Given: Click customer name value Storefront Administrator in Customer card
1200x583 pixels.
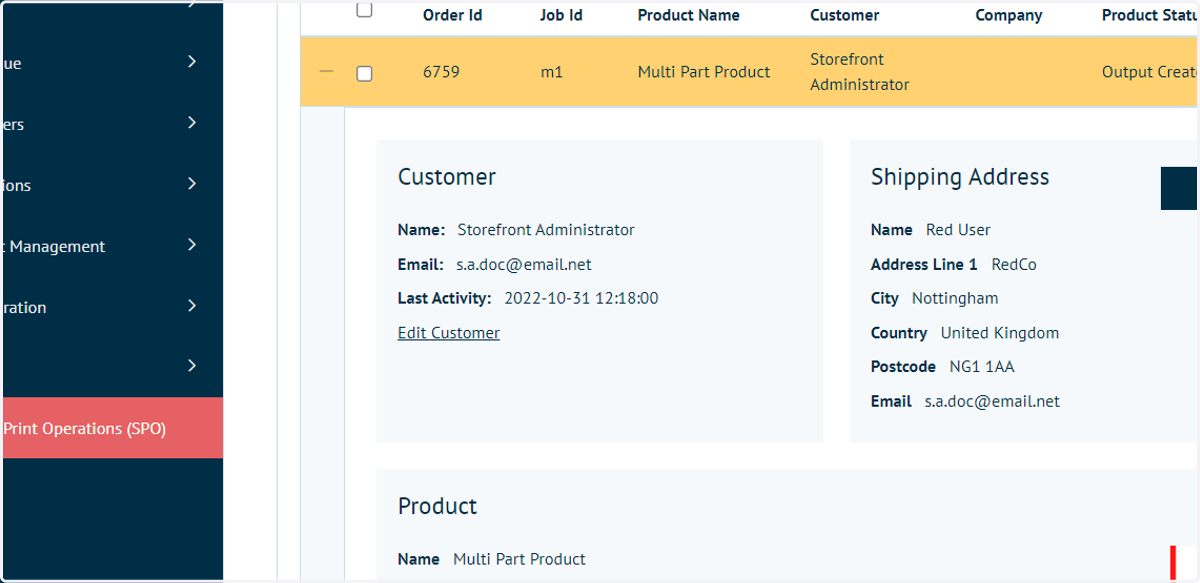Looking at the screenshot, I should (x=546, y=230).
